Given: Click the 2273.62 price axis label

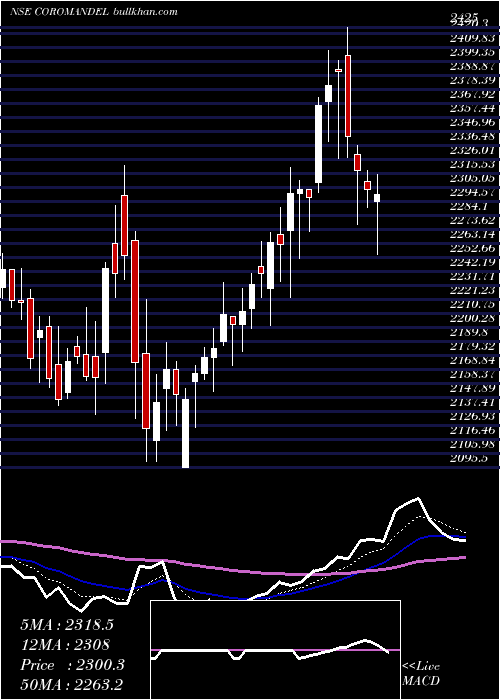Looking at the screenshot, I should 473,221.
